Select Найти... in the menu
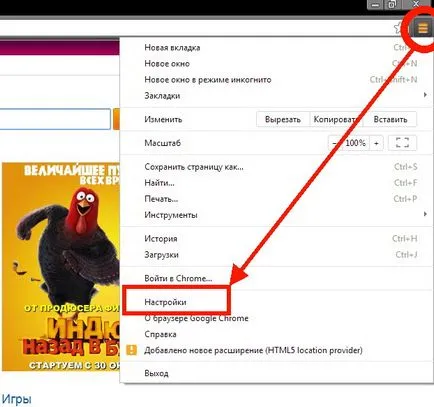434x407 pixels. [x=277, y=183]
